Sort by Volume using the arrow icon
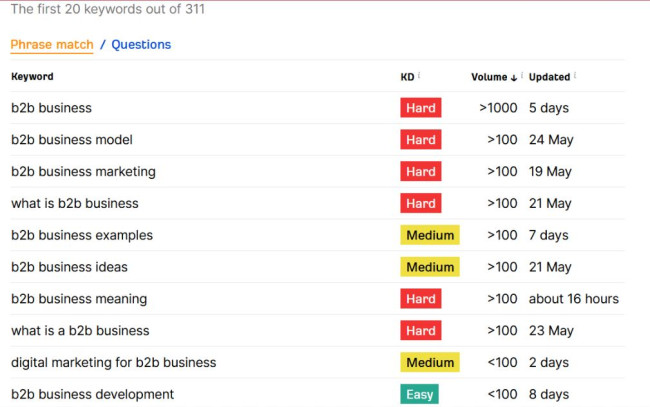Image resolution: width=650 pixels, height=407 pixels. point(514,77)
